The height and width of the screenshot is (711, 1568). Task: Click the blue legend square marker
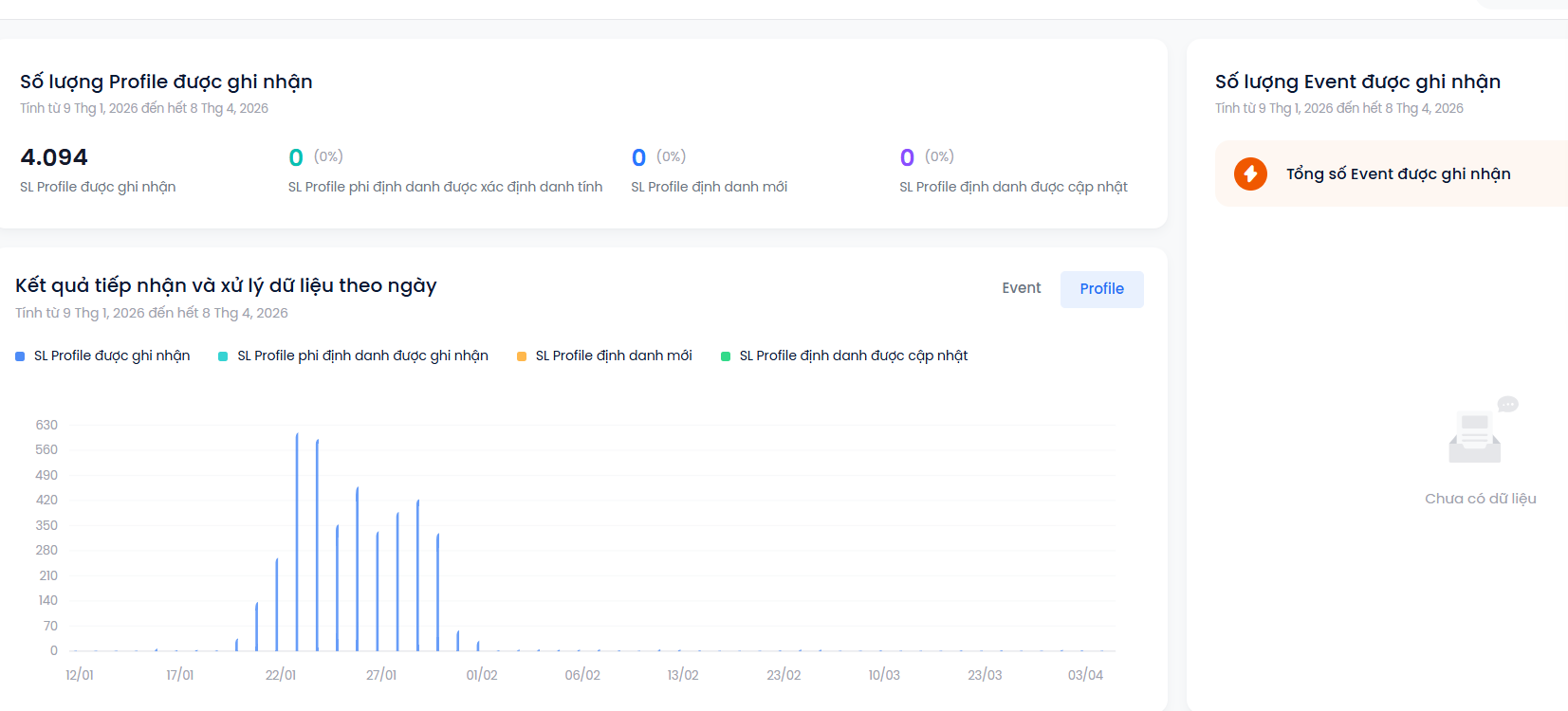(20, 356)
